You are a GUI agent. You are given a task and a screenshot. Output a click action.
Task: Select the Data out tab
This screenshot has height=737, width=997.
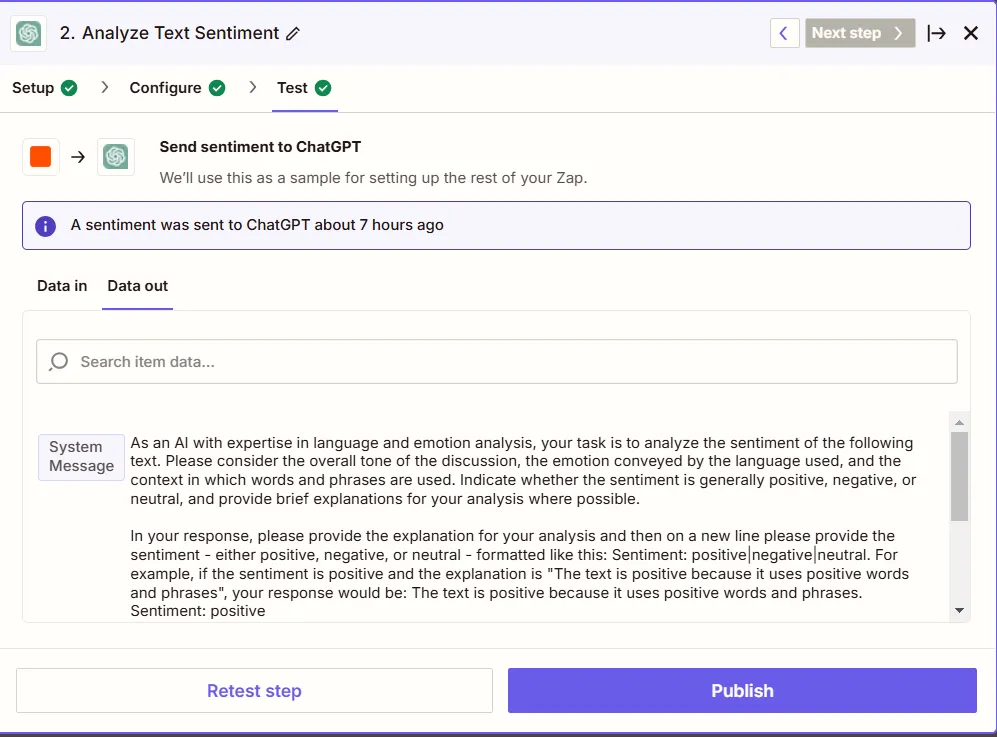[x=137, y=286]
